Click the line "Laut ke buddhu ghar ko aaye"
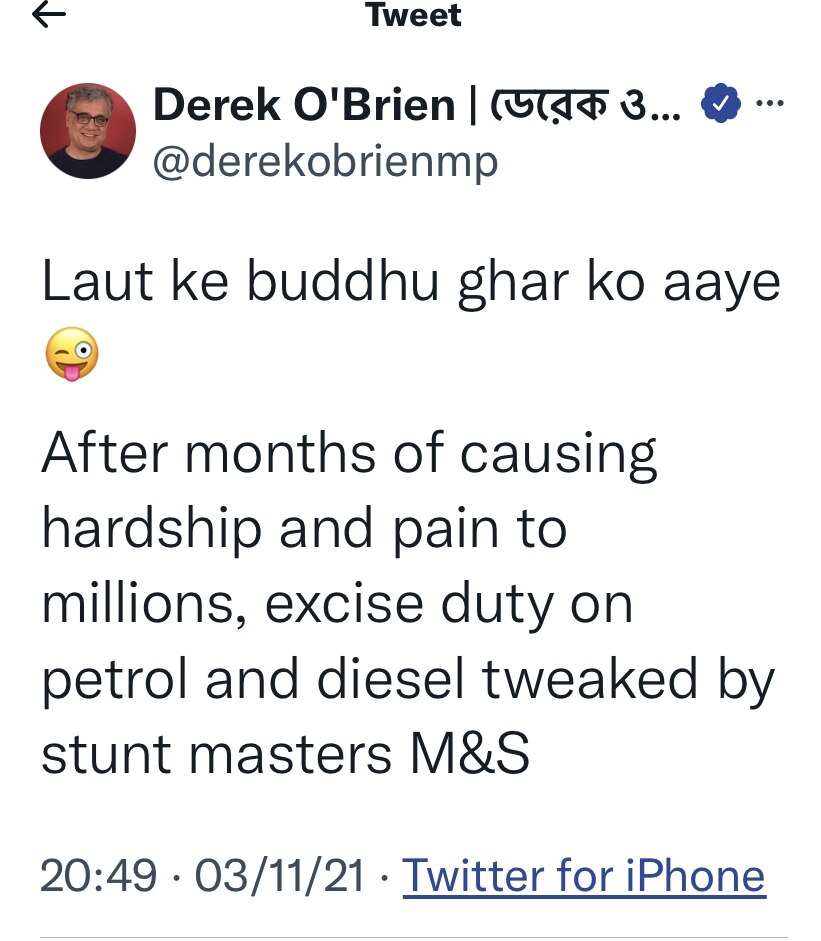The image size is (821, 941). coord(410,284)
